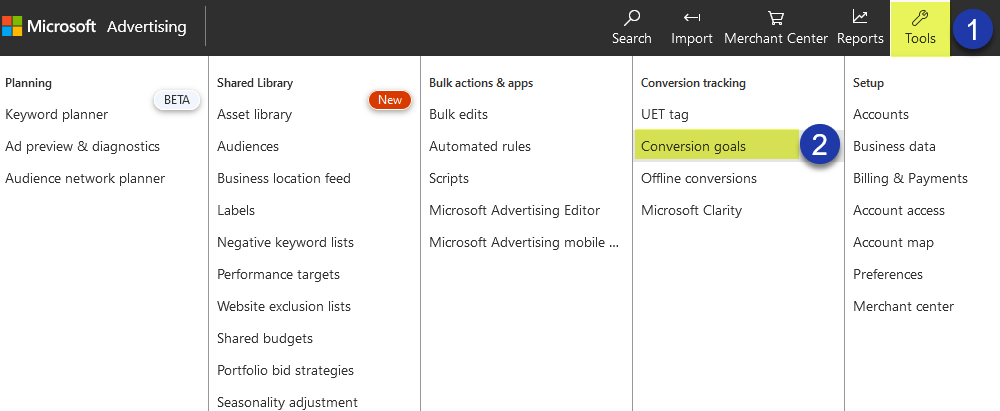Open Automated rules
The width and height of the screenshot is (1000, 411).
pos(480,146)
